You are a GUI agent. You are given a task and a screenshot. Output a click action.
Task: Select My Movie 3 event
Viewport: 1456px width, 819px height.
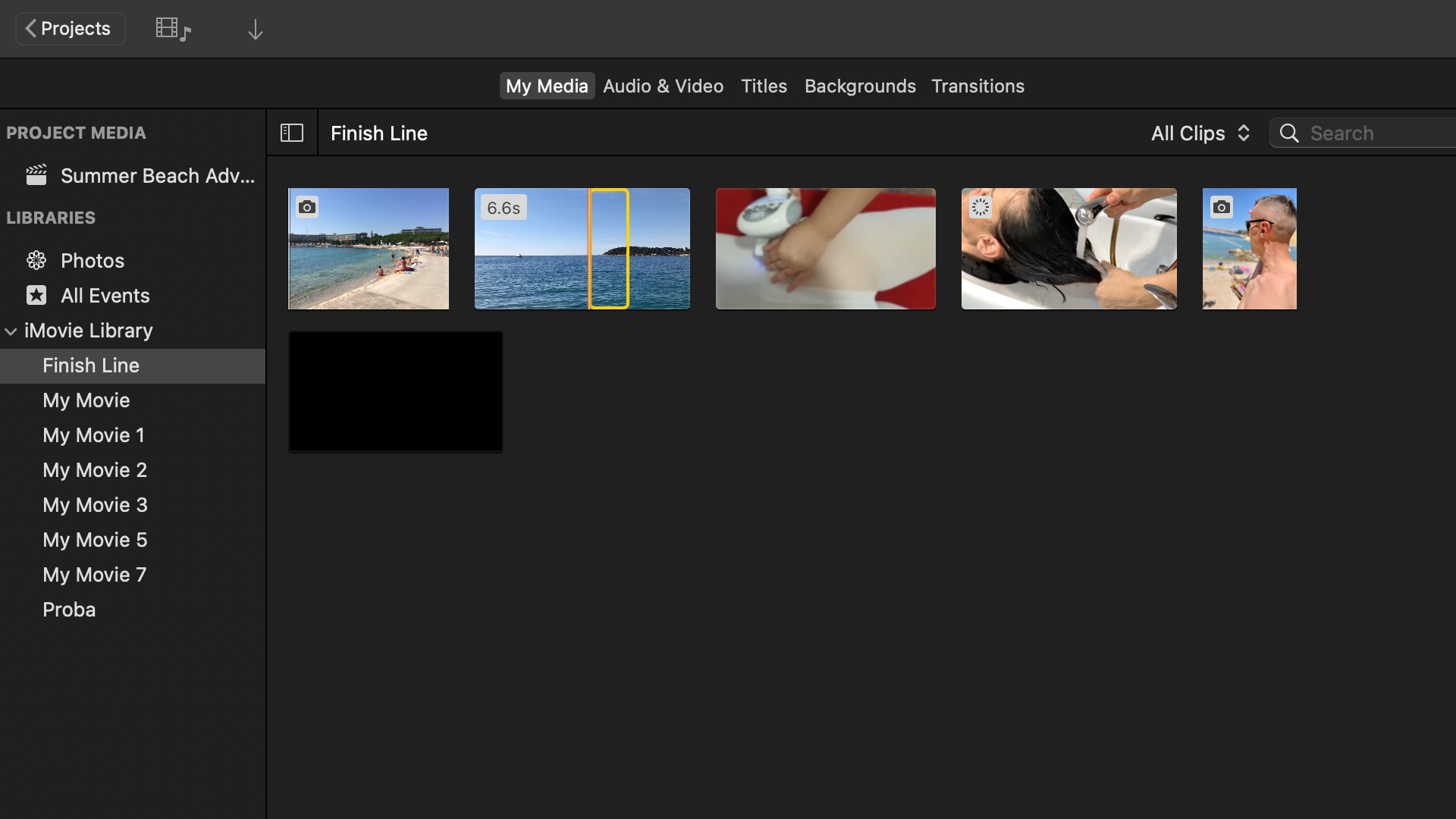95,505
